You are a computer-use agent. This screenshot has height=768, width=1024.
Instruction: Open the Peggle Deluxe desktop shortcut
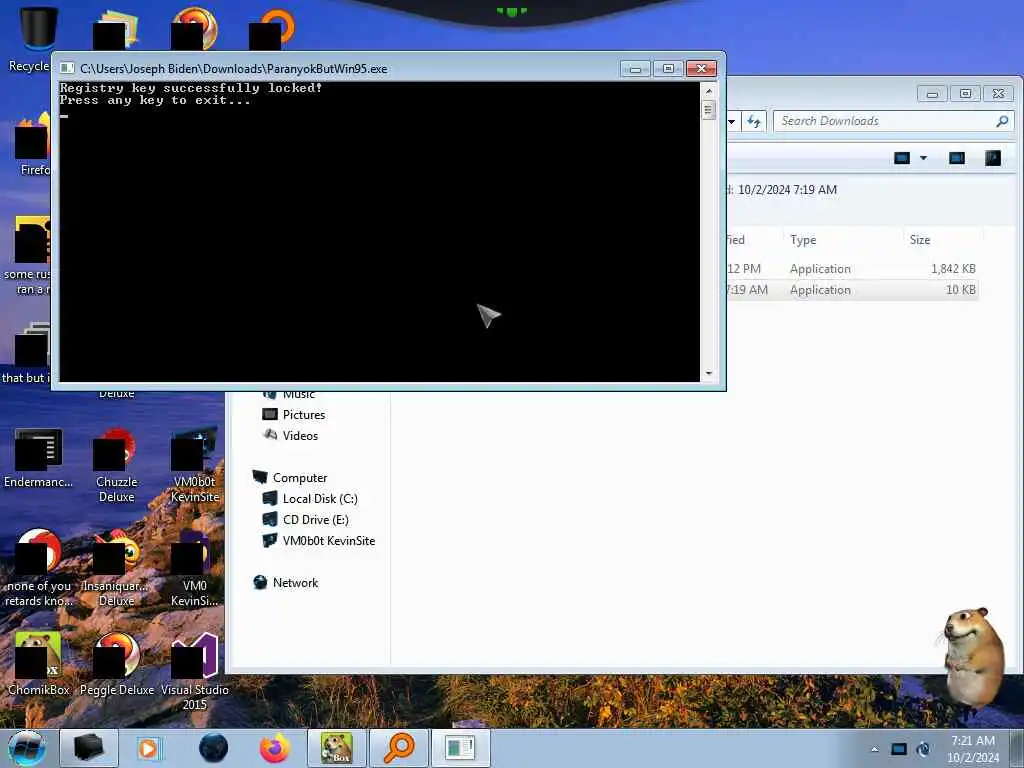point(117,664)
